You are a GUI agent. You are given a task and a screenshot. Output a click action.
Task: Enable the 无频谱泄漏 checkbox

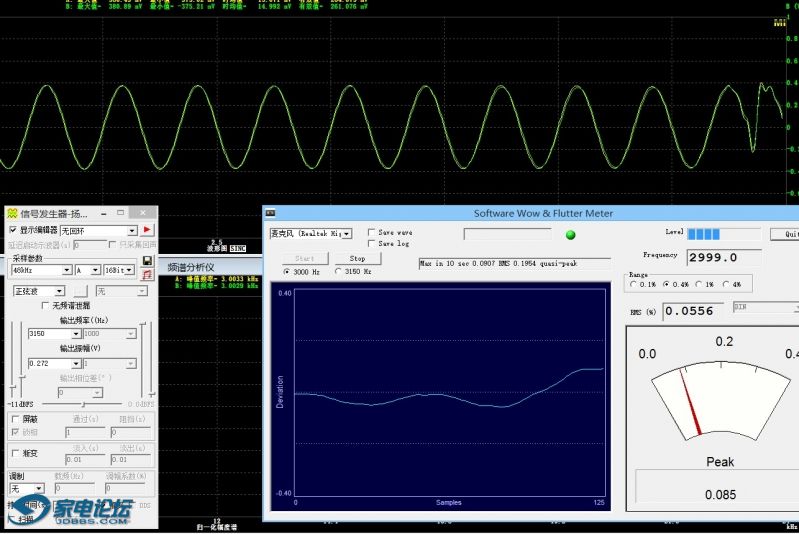[x=45, y=305]
